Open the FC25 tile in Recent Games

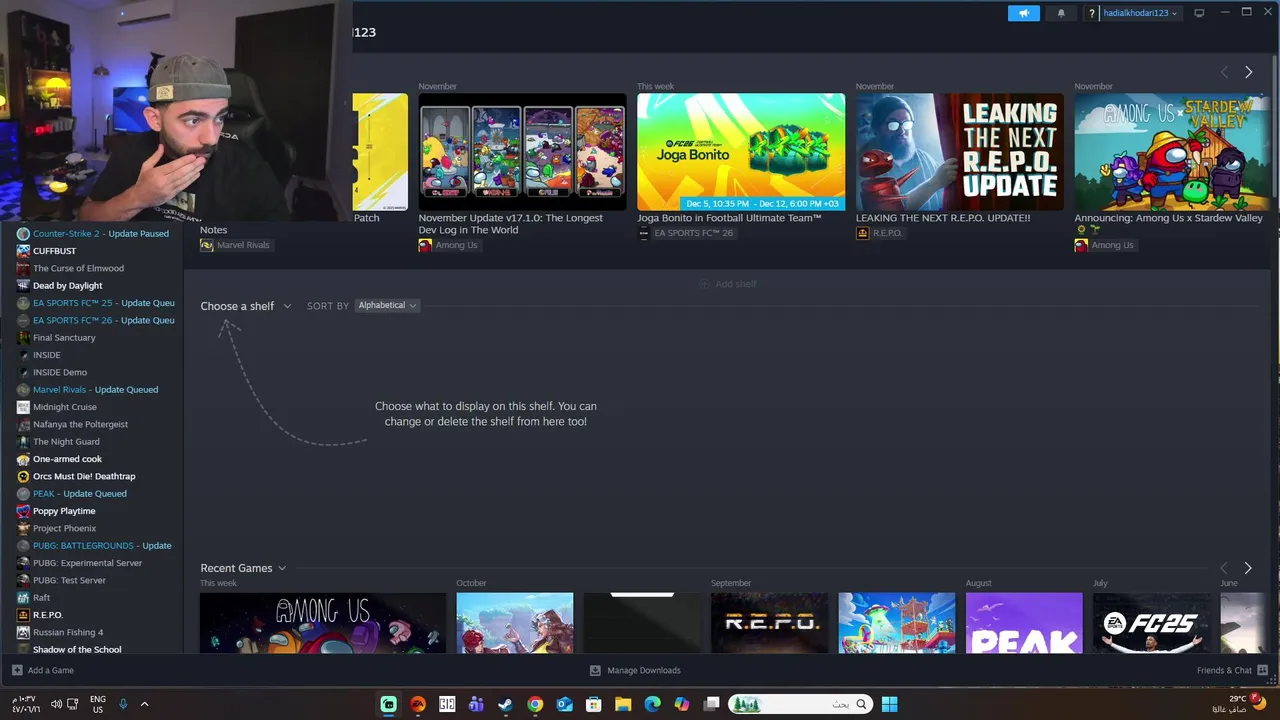point(1151,622)
